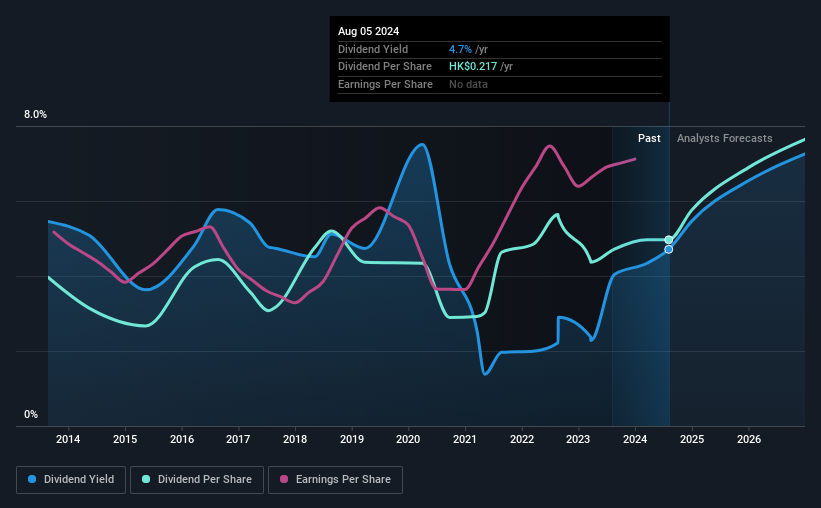Select the blue data point marker on chart
The height and width of the screenshot is (508, 821).
(669, 249)
